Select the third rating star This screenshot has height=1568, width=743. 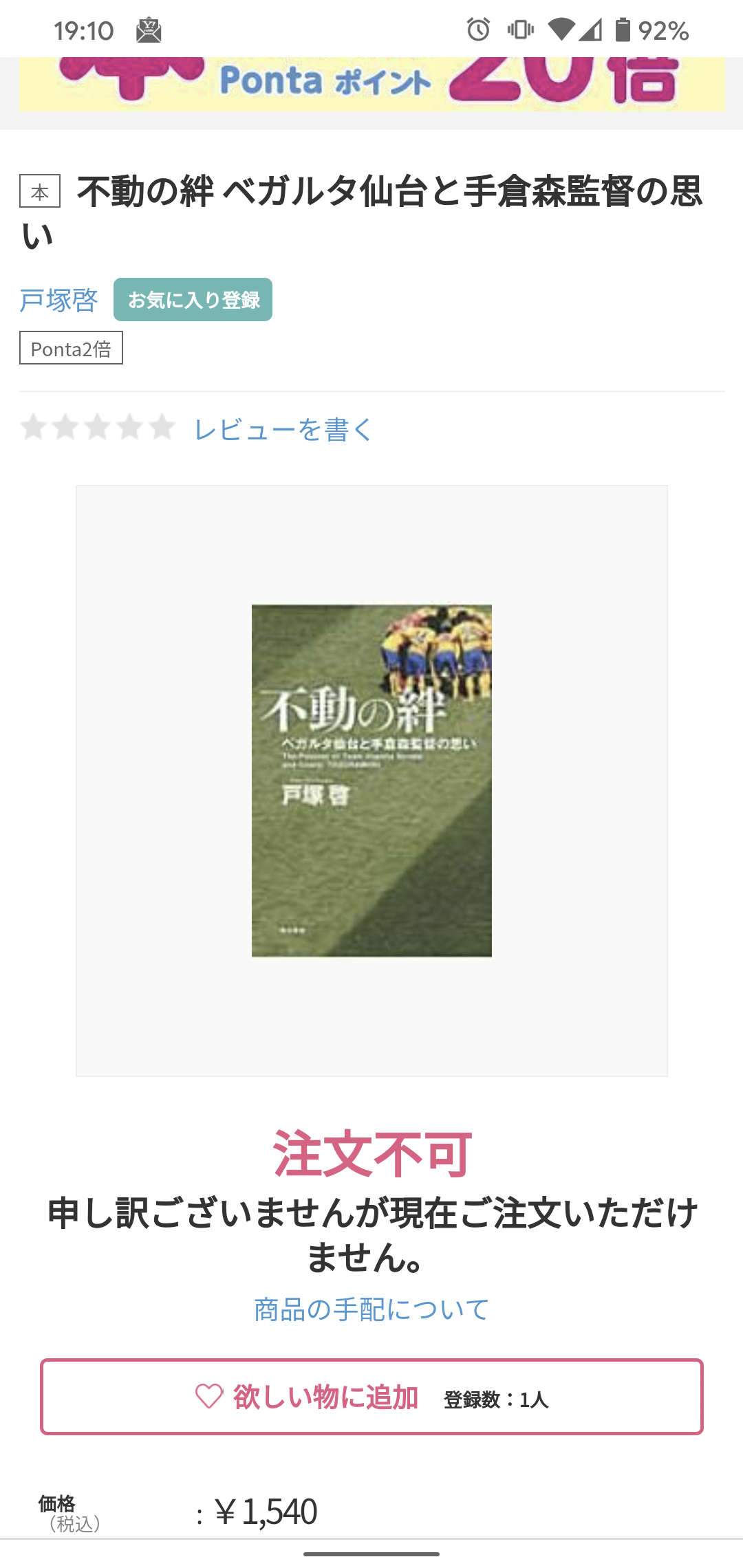tap(98, 427)
